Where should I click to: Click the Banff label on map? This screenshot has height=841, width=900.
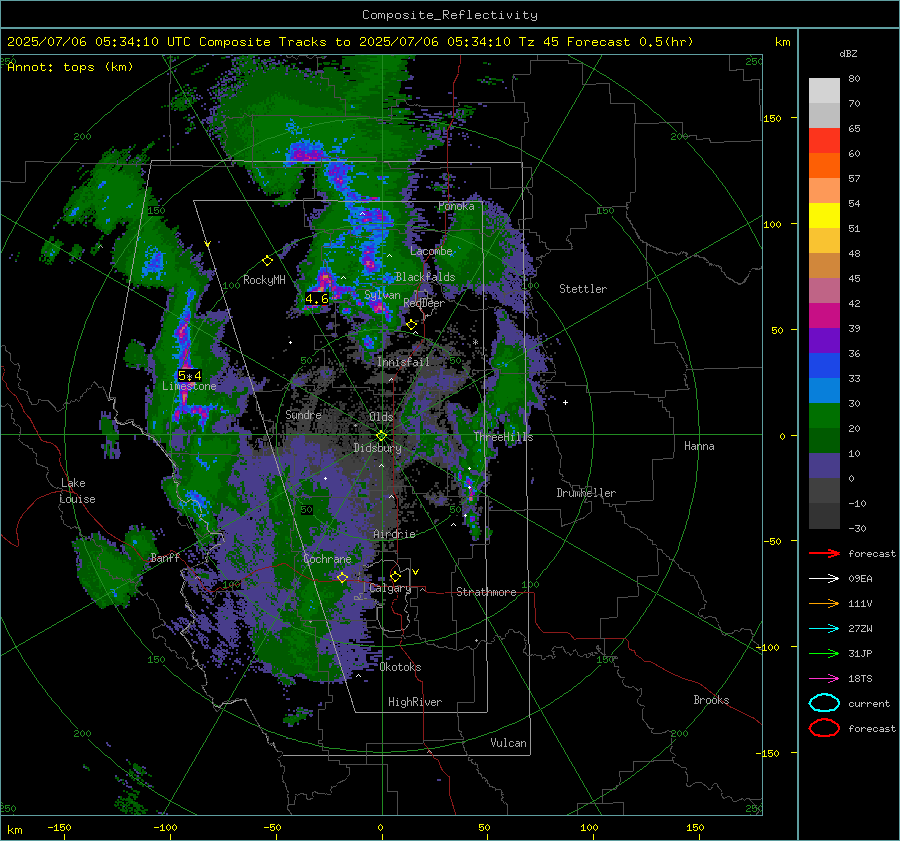(x=165, y=557)
